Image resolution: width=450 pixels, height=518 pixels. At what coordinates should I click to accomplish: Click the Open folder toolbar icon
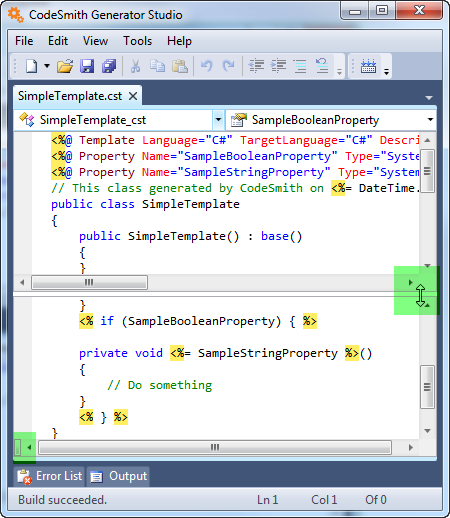(65, 66)
